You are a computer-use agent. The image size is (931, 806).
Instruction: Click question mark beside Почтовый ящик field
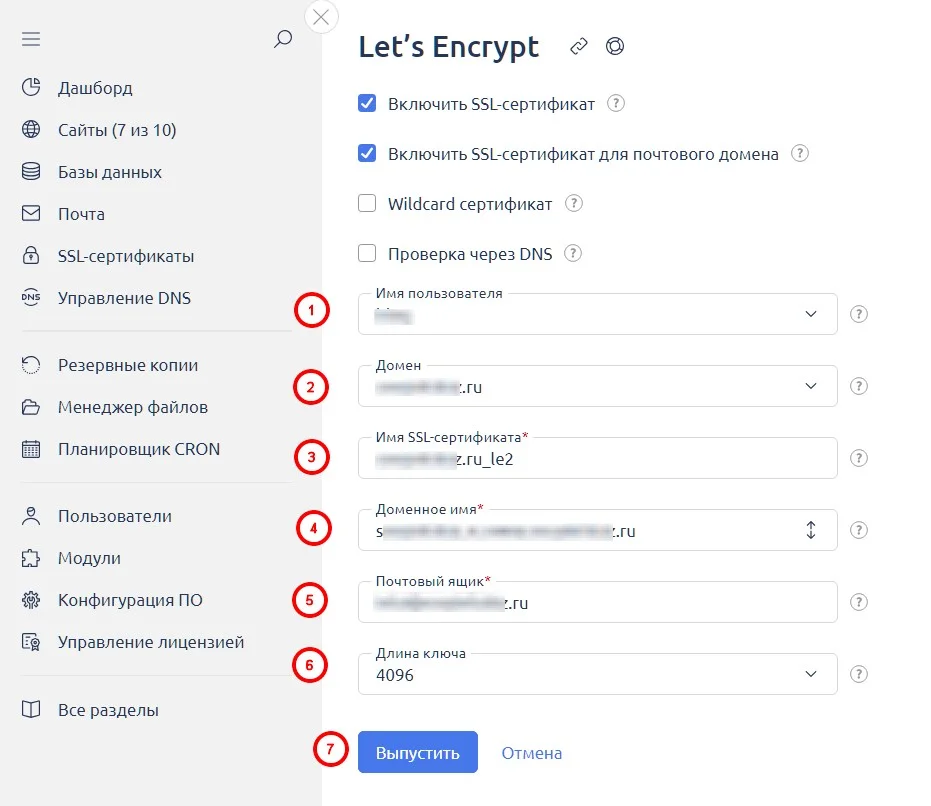[859, 602]
